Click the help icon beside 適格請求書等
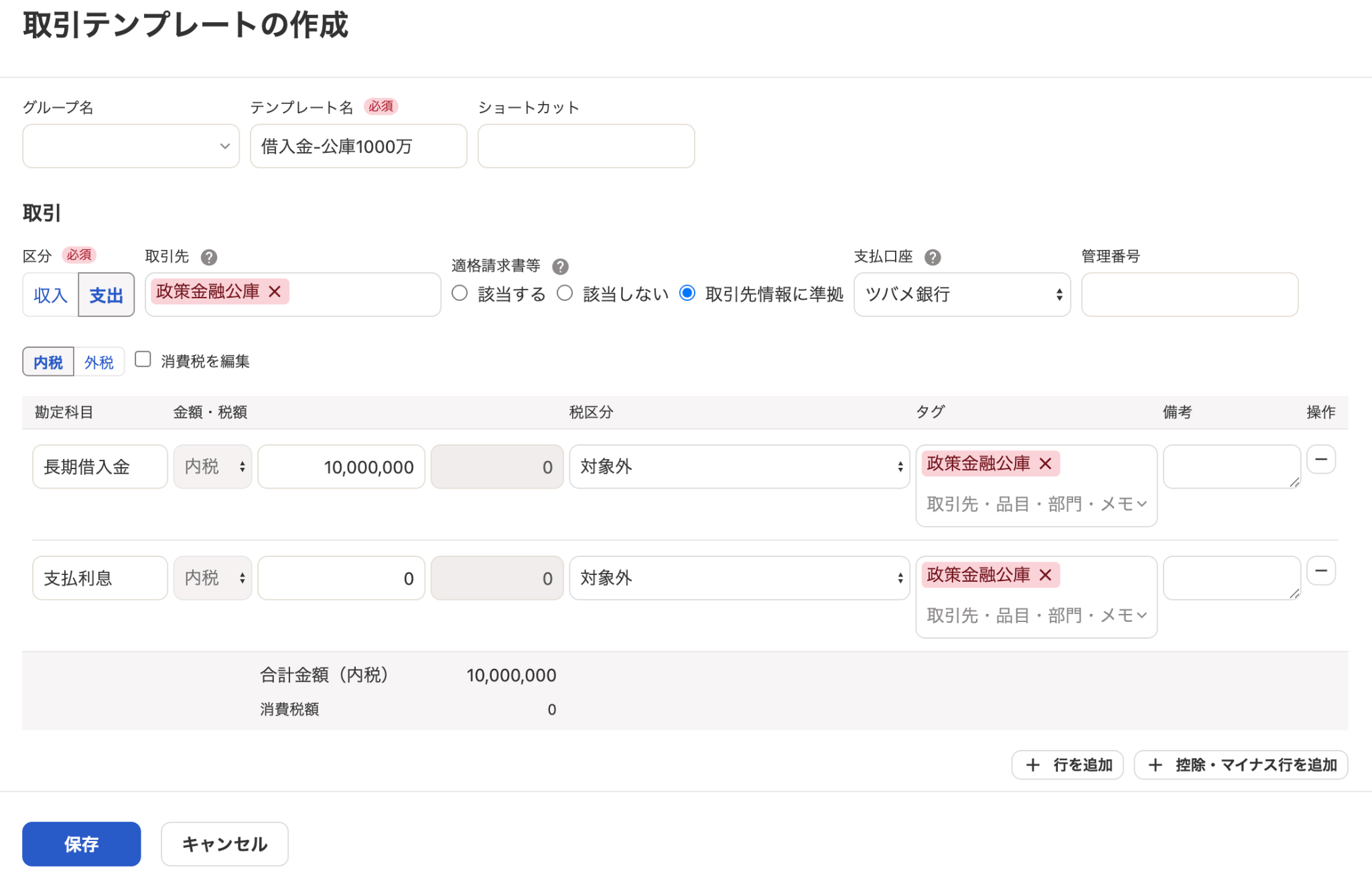 [x=560, y=267]
